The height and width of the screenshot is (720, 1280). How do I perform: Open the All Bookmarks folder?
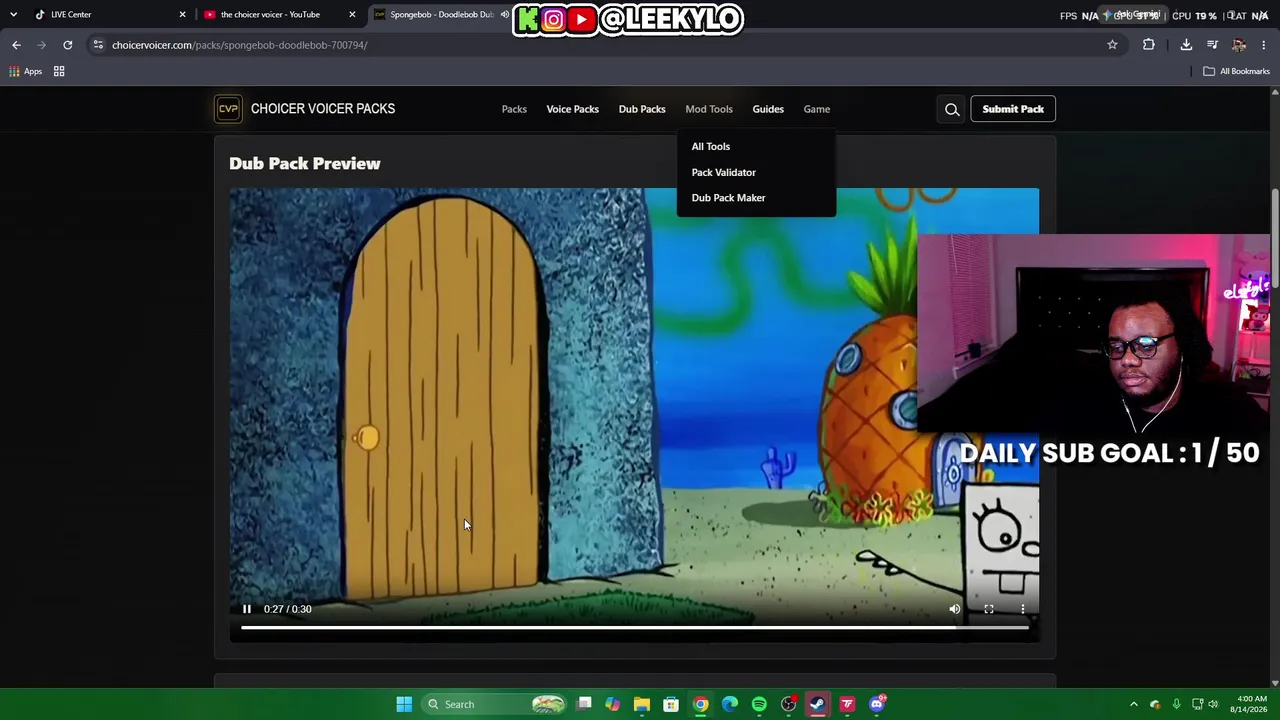tap(1236, 72)
